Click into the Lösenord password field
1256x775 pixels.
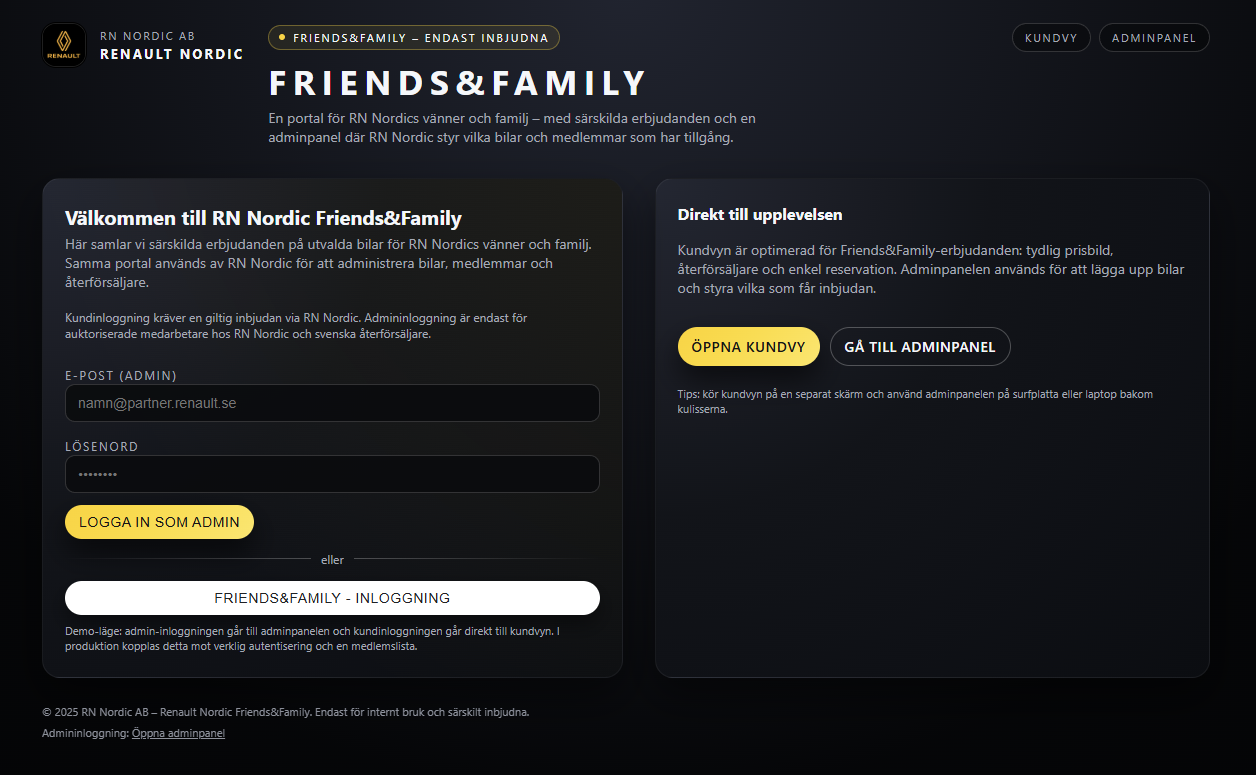pos(332,474)
